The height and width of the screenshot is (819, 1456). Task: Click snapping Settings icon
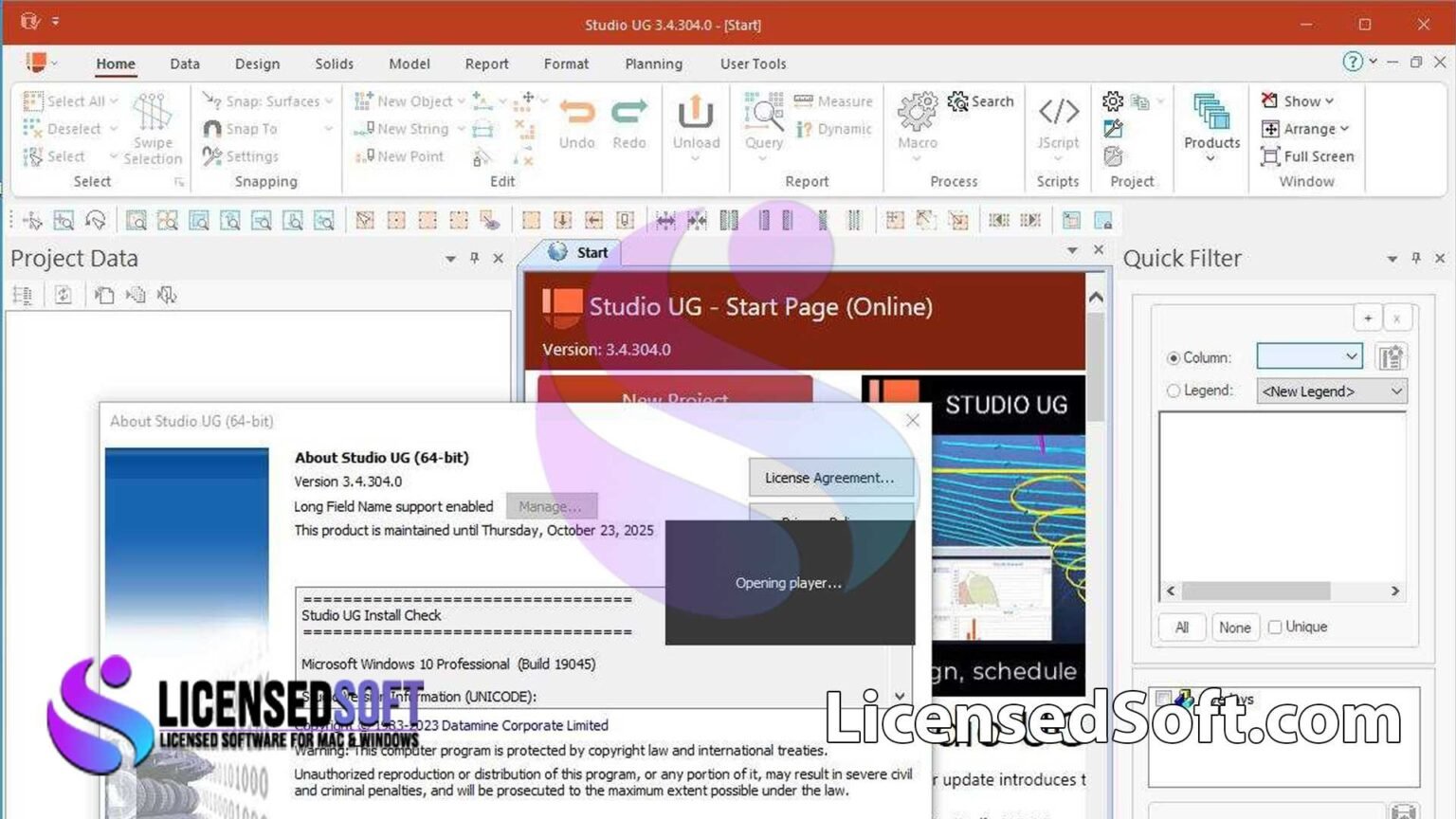pos(212,156)
